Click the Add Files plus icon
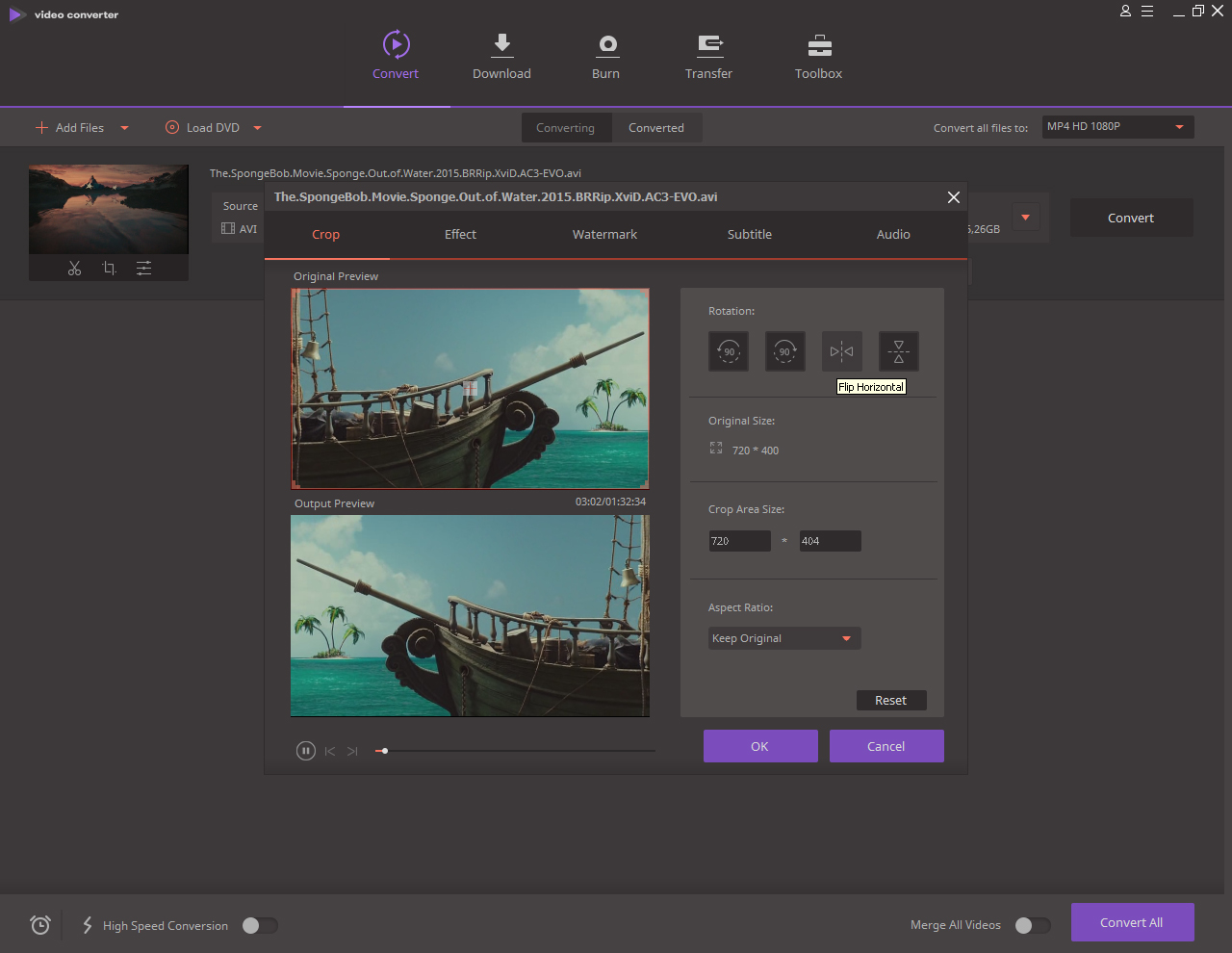Viewport: 1232px width, 953px height. pyautogui.click(x=41, y=127)
